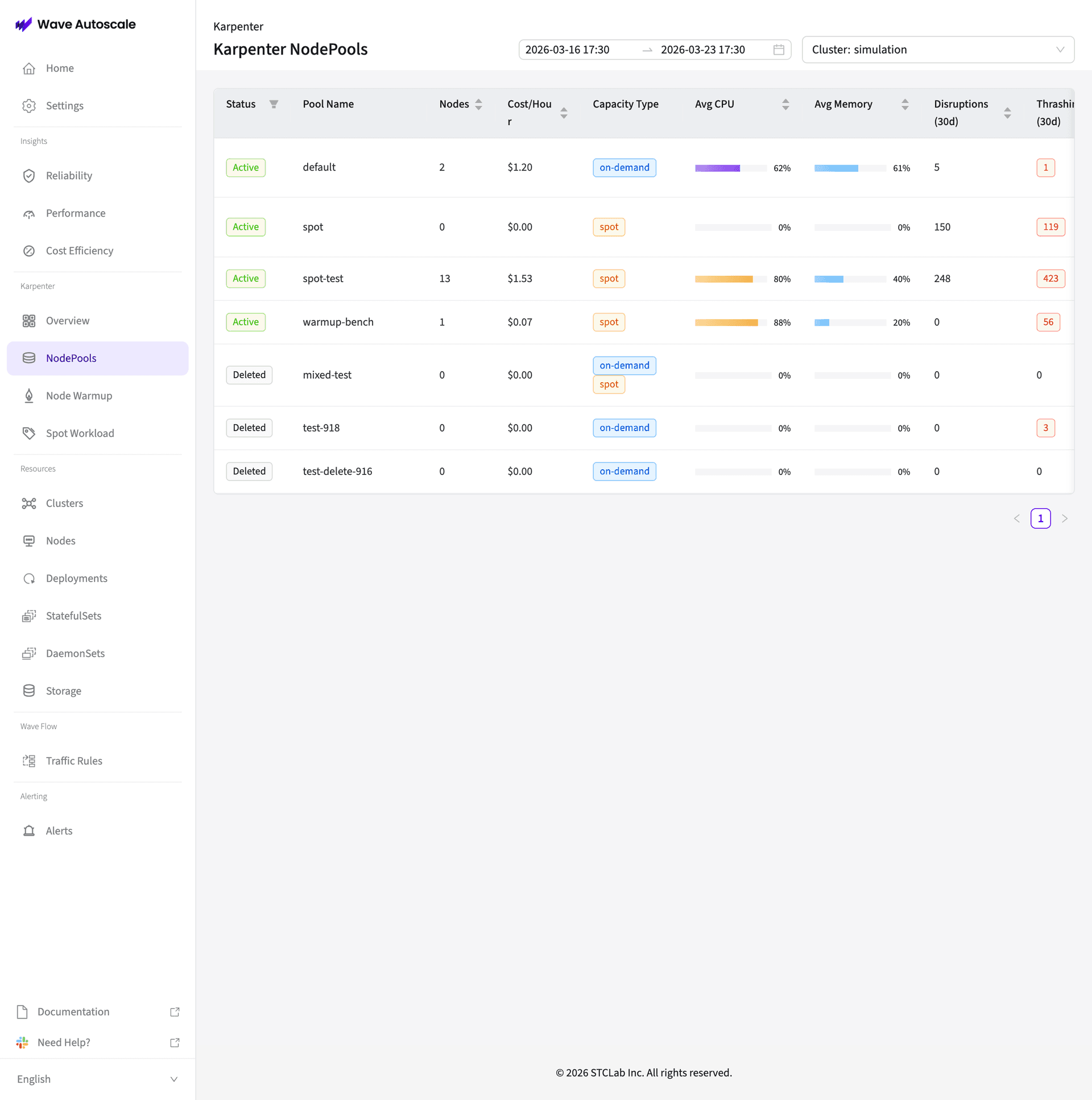Open the calendar icon in date range picker
Viewport: 1092px width, 1100px height.
tap(778, 49)
